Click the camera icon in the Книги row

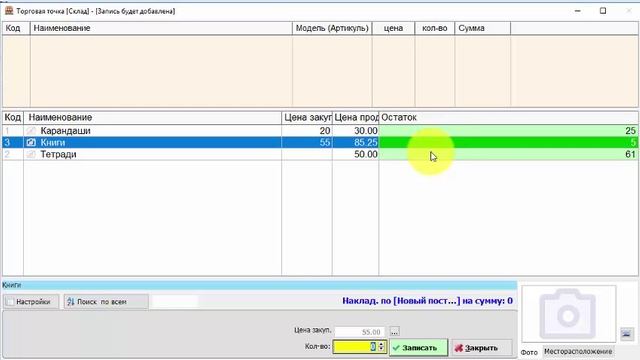click(31, 142)
